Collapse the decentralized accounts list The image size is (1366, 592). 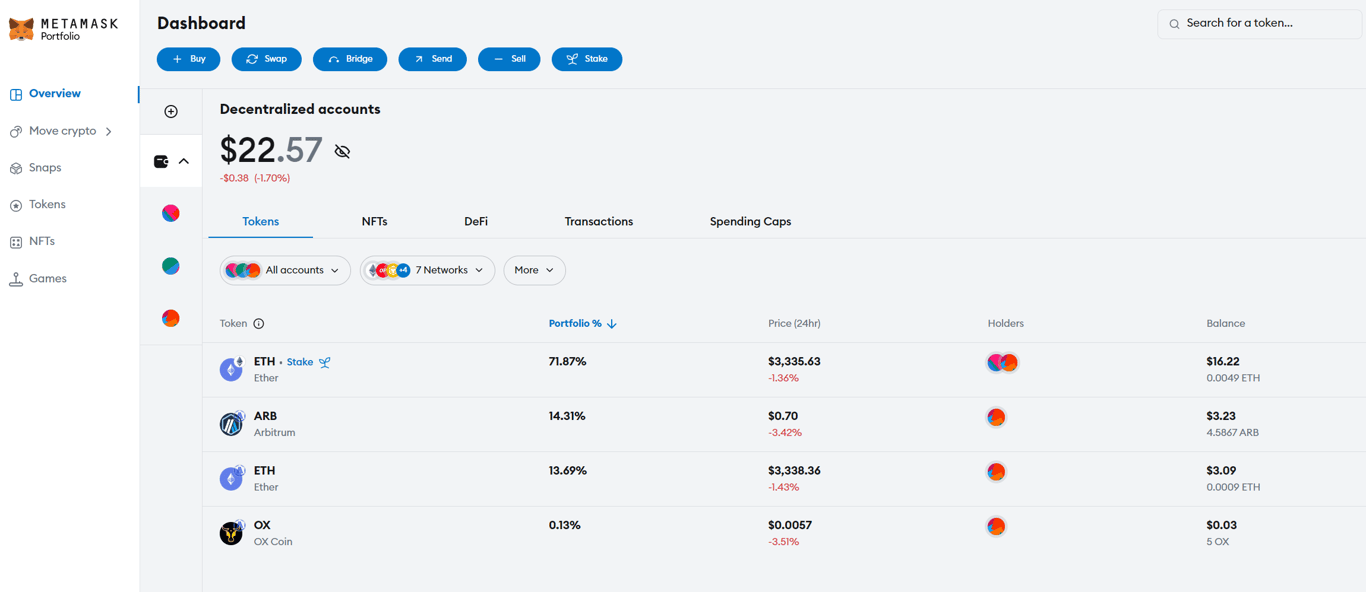point(183,160)
